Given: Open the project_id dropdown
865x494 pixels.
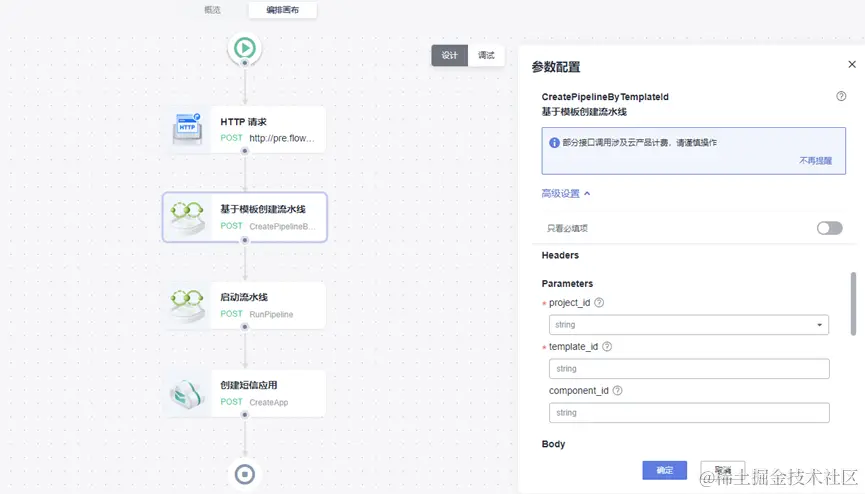Looking at the screenshot, I should click(x=688, y=325).
